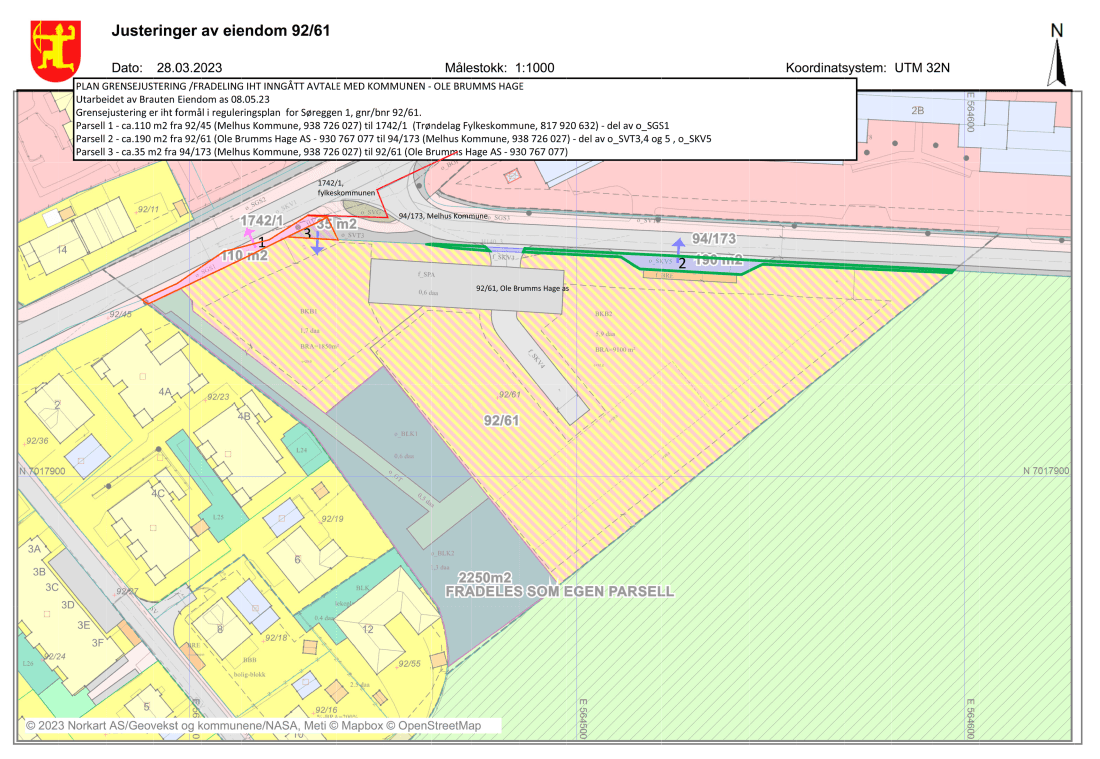Click the orange f_BRE strip under the green line
The width and height of the screenshot is (1100, 759).
[x=689, y=274]
